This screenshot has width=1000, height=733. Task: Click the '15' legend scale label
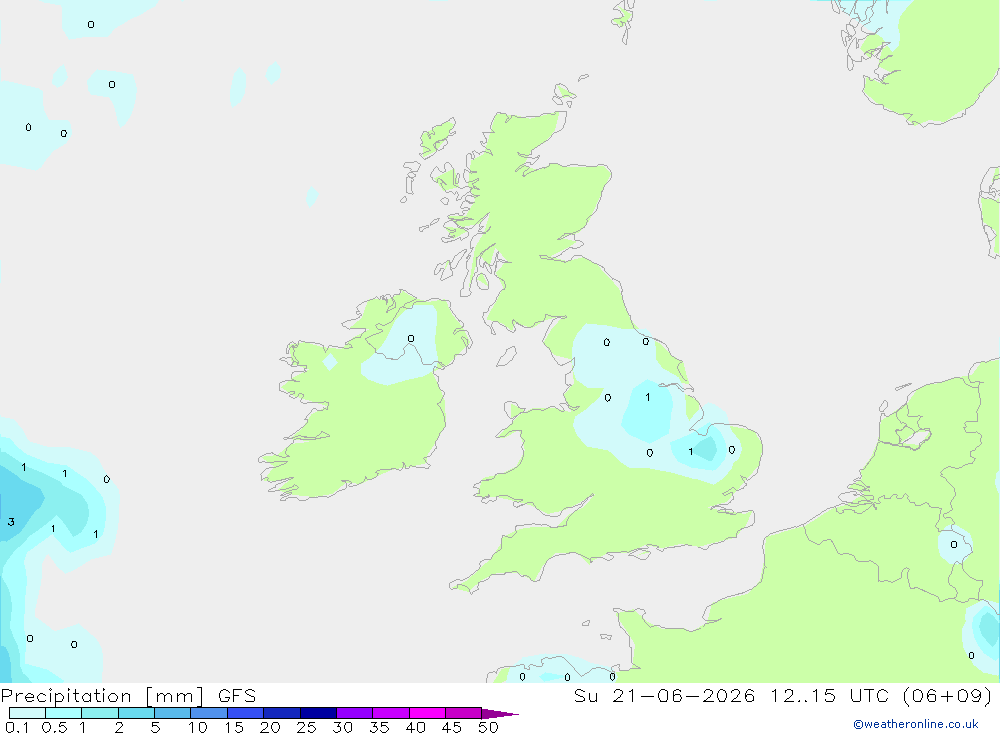coord(234,727)
